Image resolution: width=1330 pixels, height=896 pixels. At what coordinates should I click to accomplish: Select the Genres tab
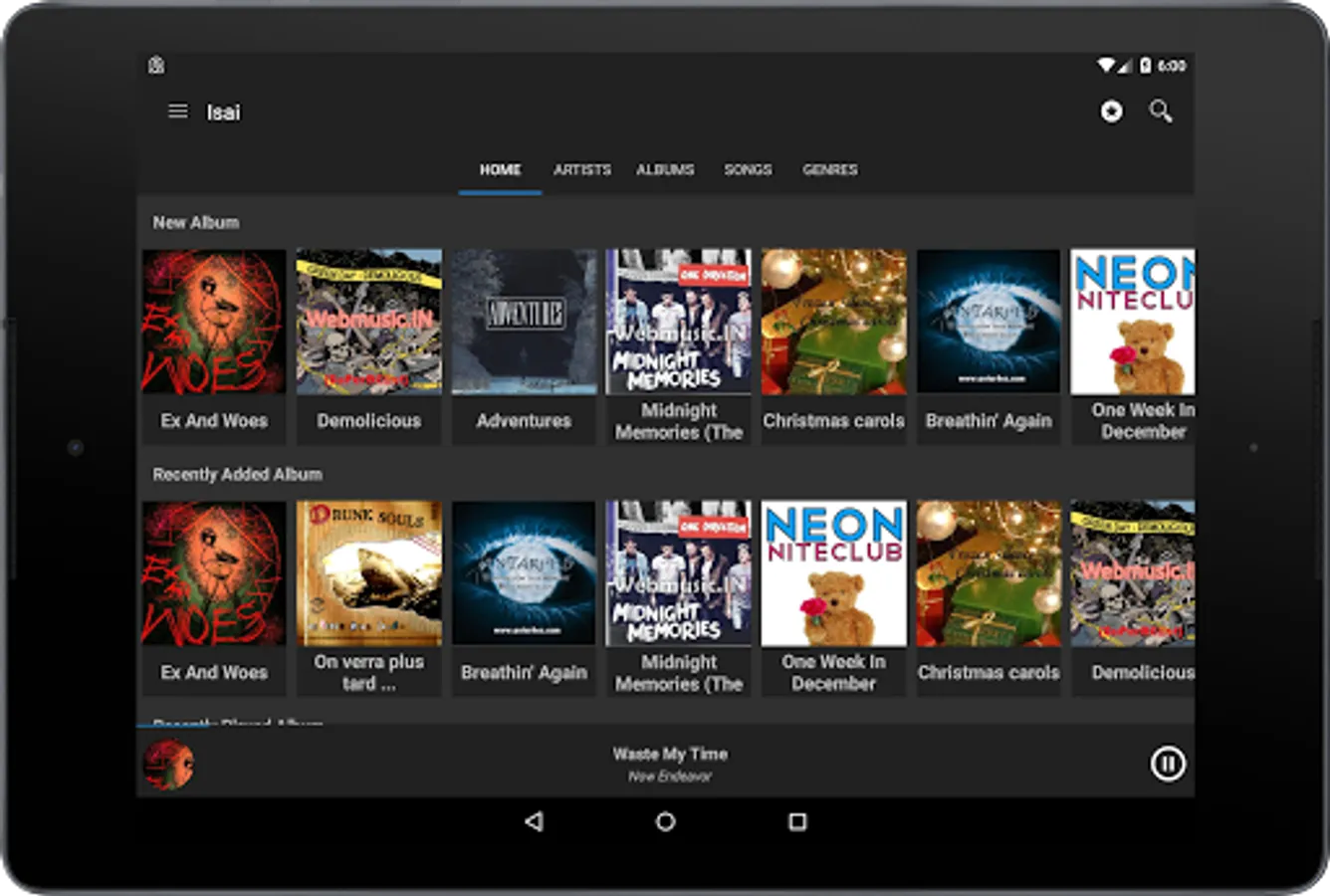(x=830, y=170)
